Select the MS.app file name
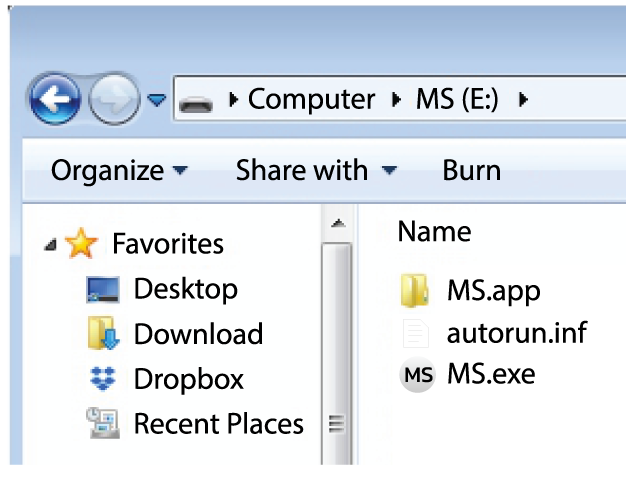The image size is (644, 484). (494, 291)
